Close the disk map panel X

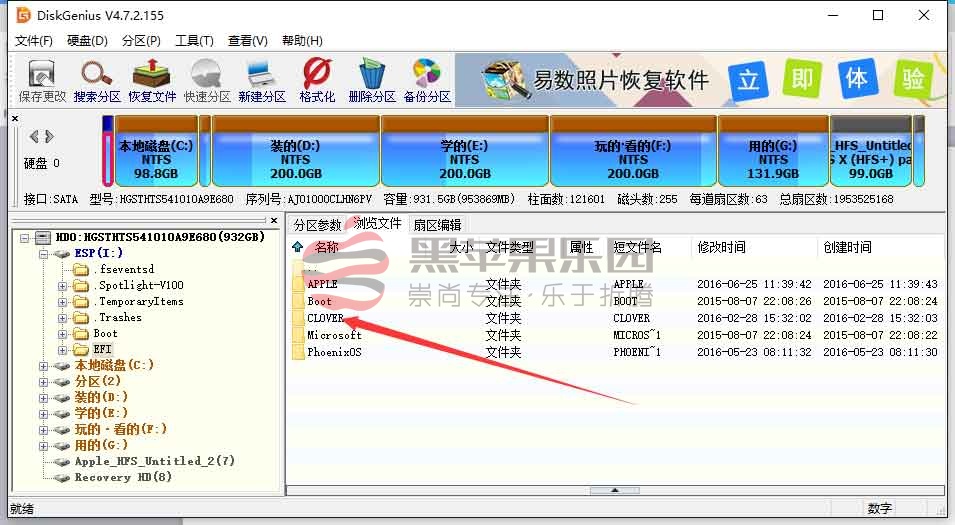coord(15,118)
